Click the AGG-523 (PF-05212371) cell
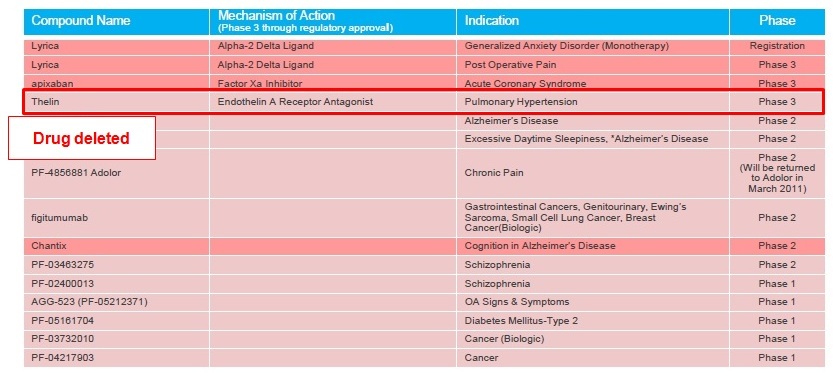 [116, 302]
